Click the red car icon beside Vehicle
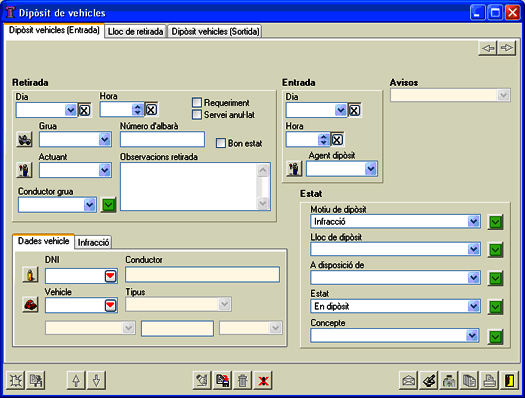 point(30,305)
